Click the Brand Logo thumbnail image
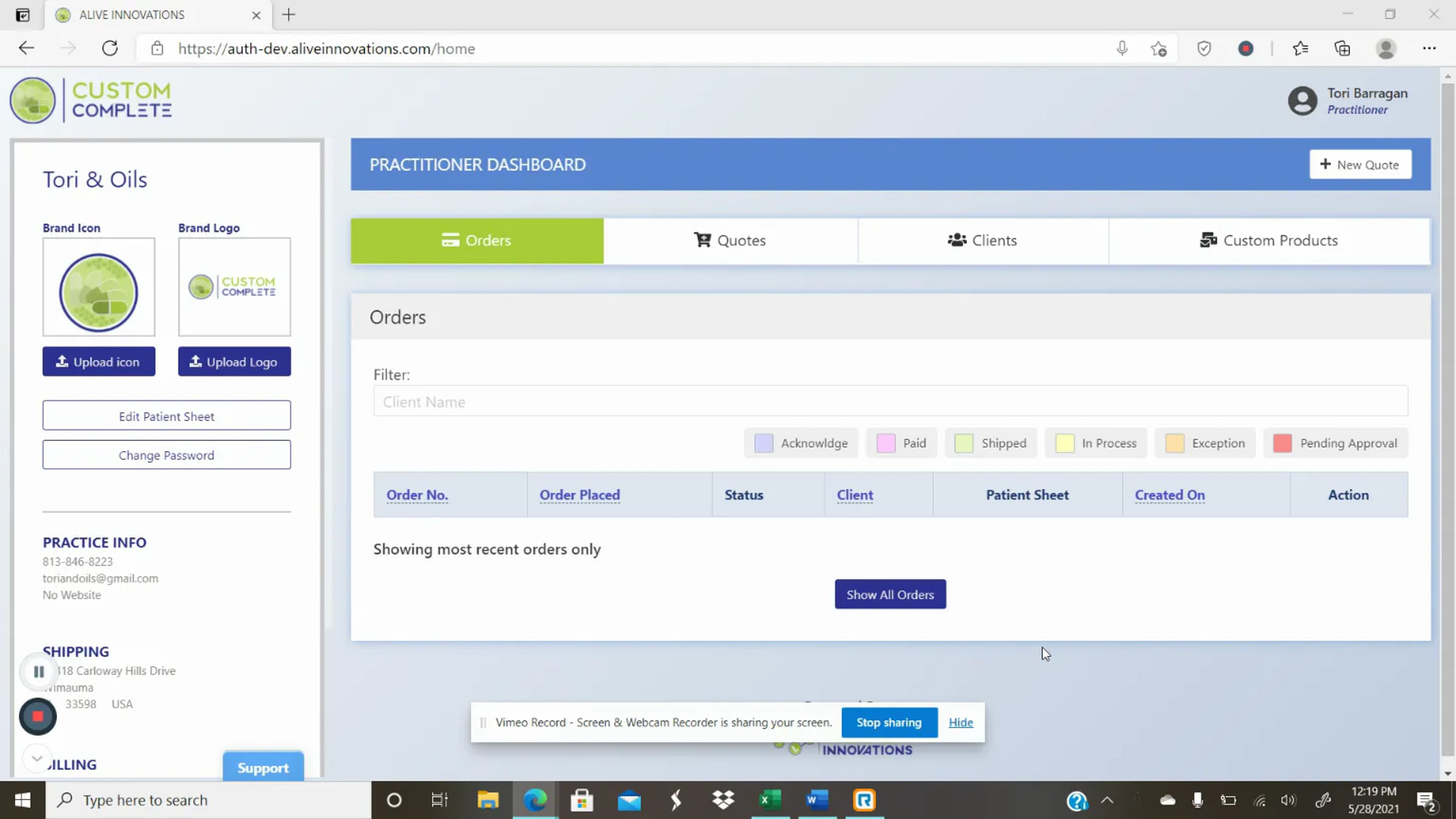 point(234,287)
